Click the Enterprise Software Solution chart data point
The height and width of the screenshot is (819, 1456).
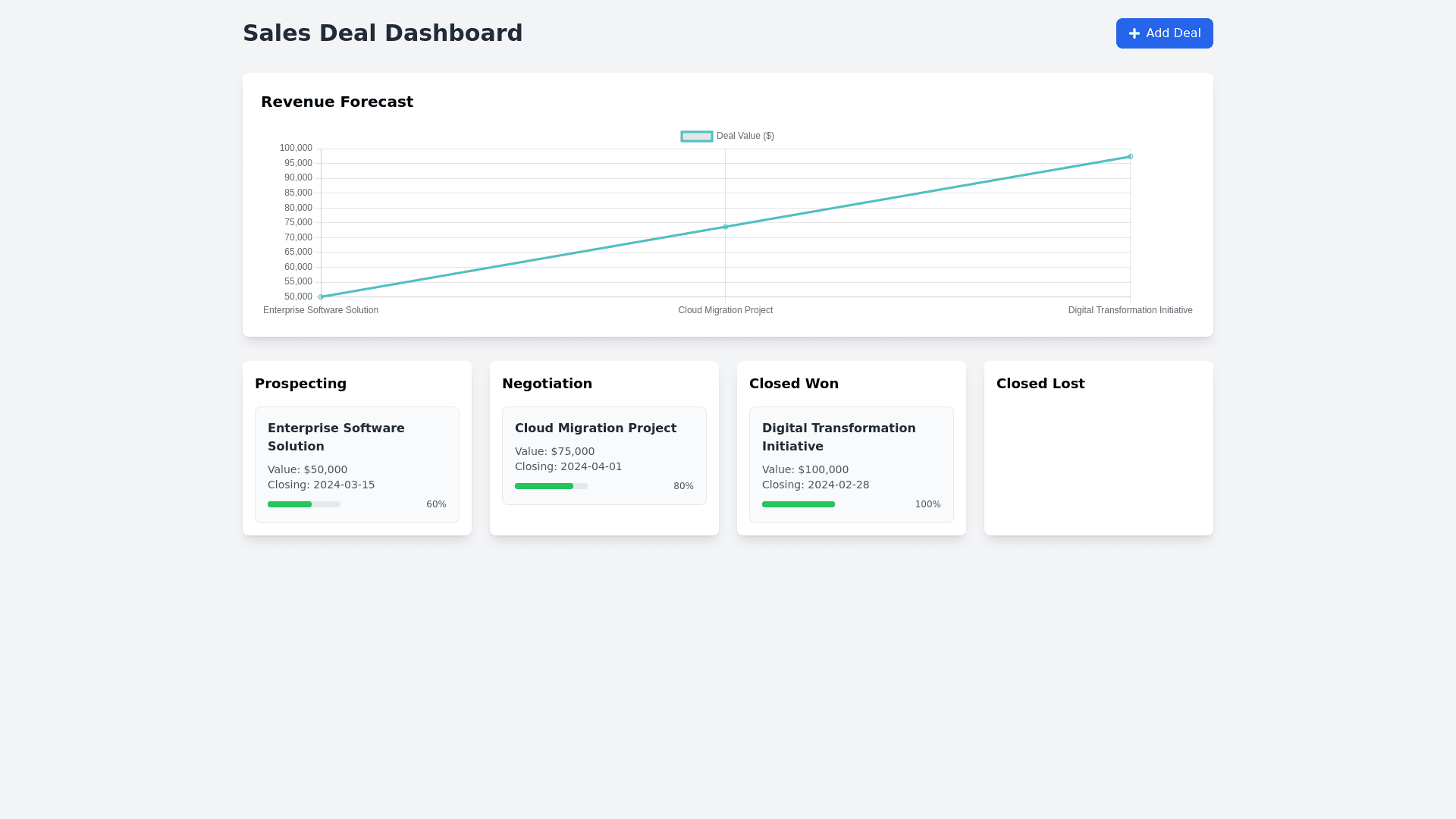(321, 297)
